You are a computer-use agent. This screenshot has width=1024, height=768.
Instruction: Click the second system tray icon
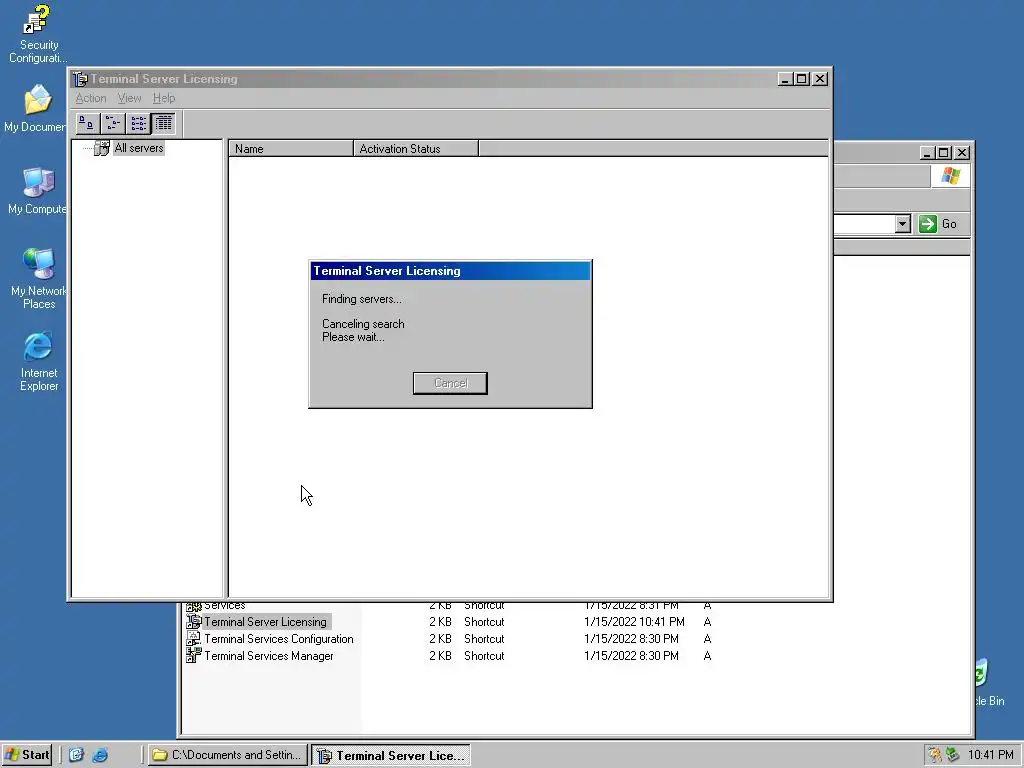(x=953, y=755)
